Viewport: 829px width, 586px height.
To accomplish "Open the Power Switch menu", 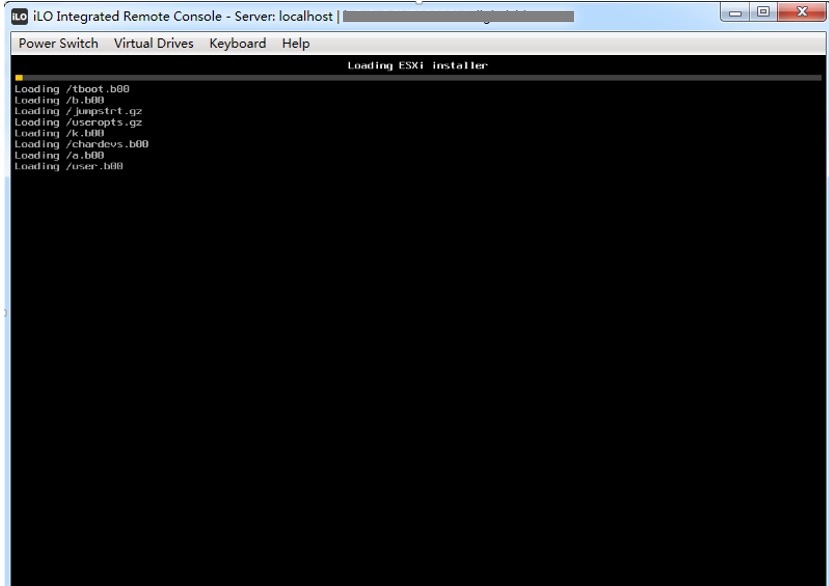I will 58,43.
